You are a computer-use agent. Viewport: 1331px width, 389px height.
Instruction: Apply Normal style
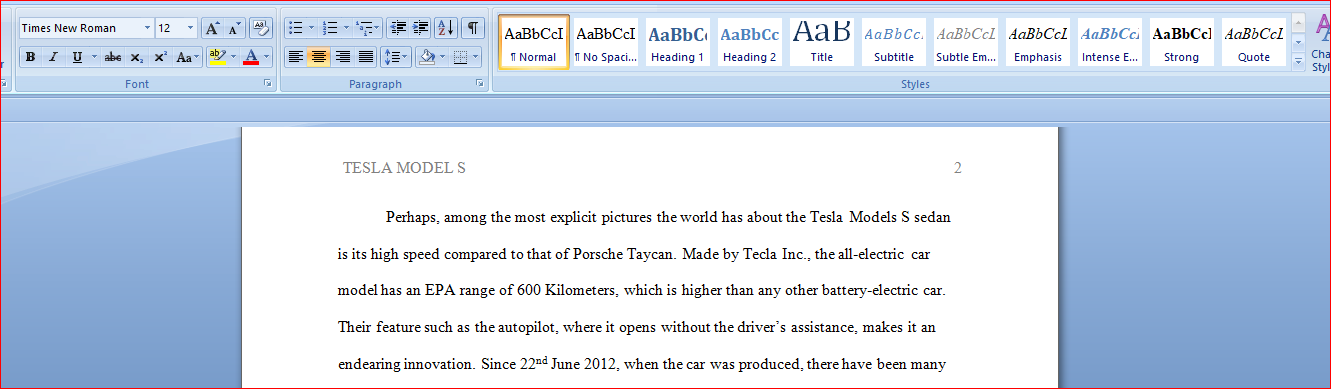[x=534, y=42]
